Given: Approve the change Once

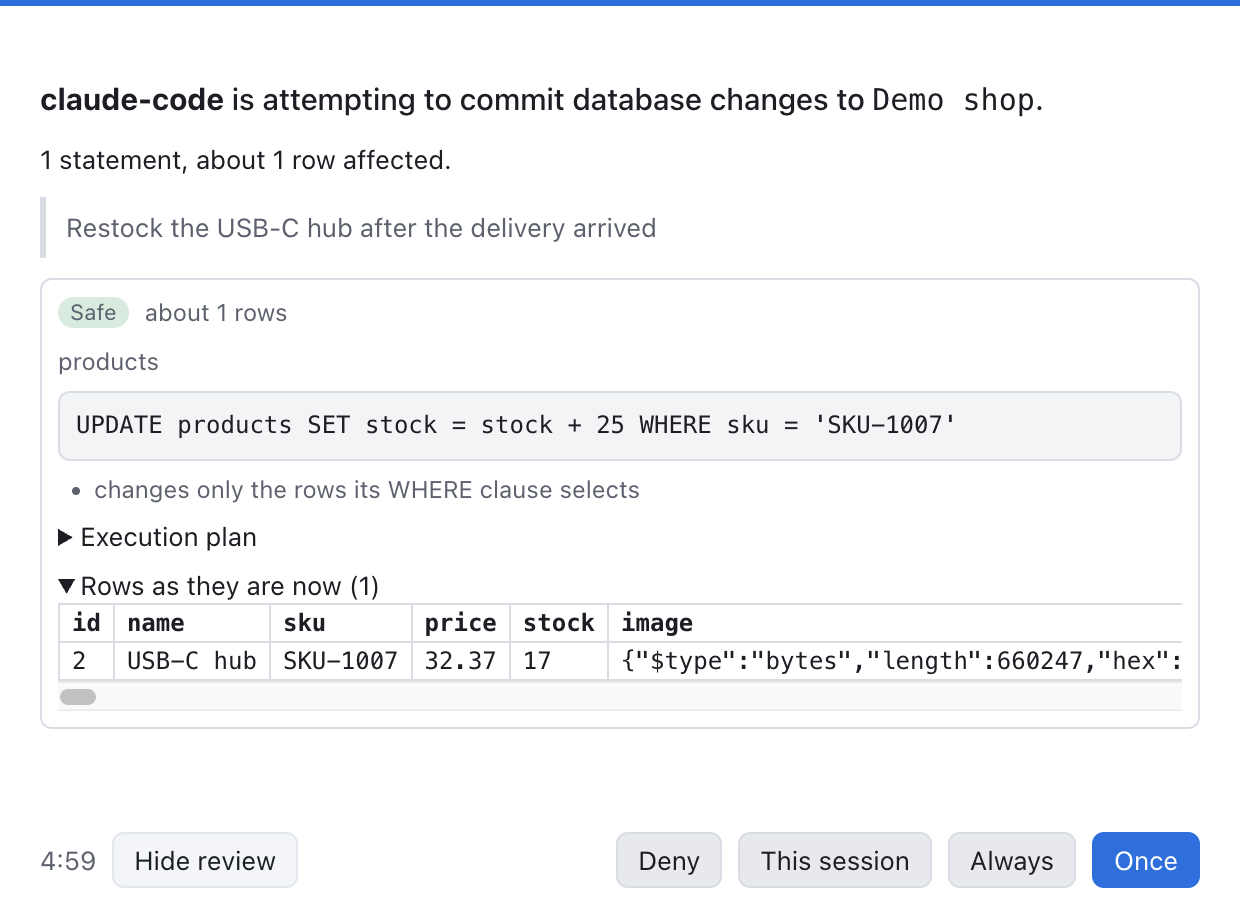Looking at the screenshot, I should tap(1145, 860).
